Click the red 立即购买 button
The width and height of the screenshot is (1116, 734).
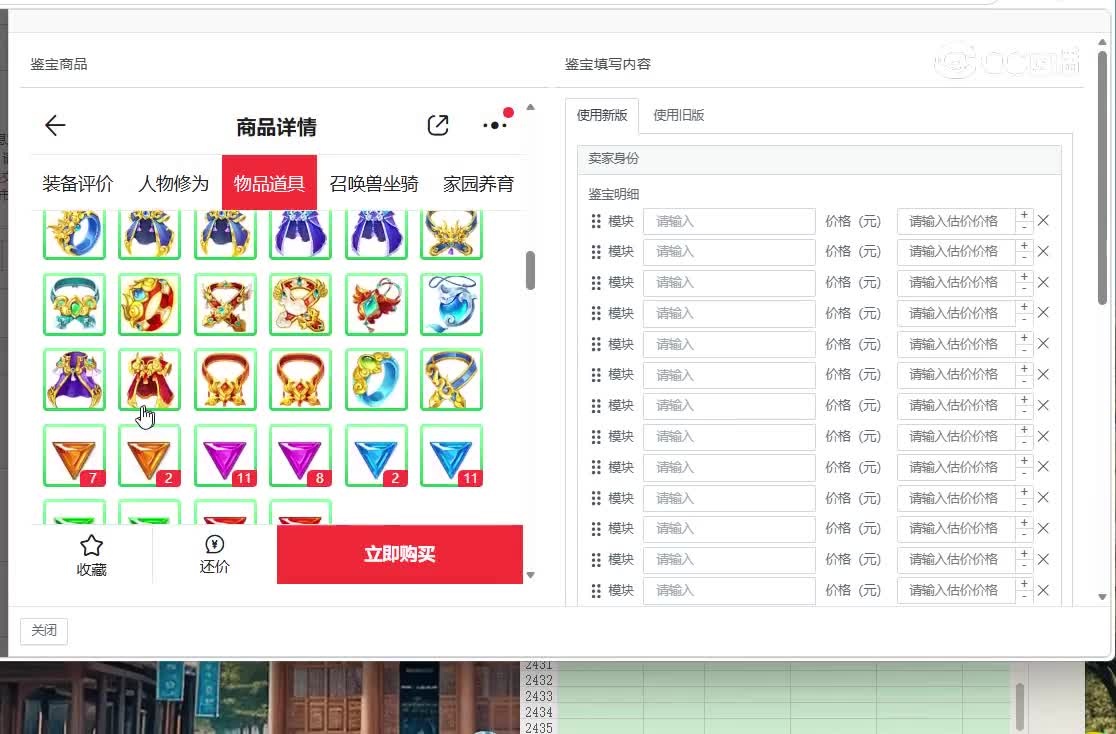(x=400, y=555)
